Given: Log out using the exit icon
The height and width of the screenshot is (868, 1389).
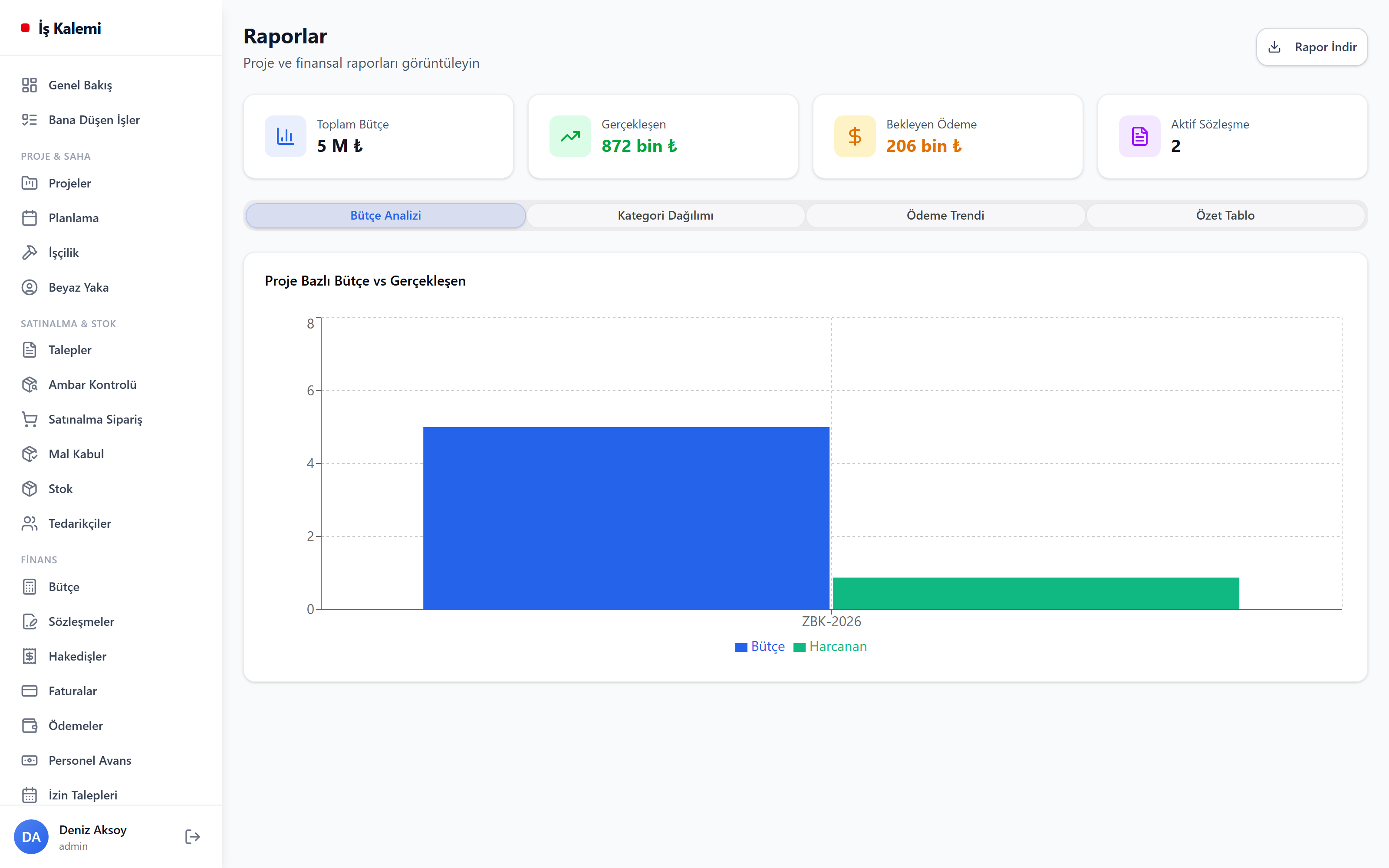Looking at the screenshot, I should pyautogui.click(x=193, y=836).
